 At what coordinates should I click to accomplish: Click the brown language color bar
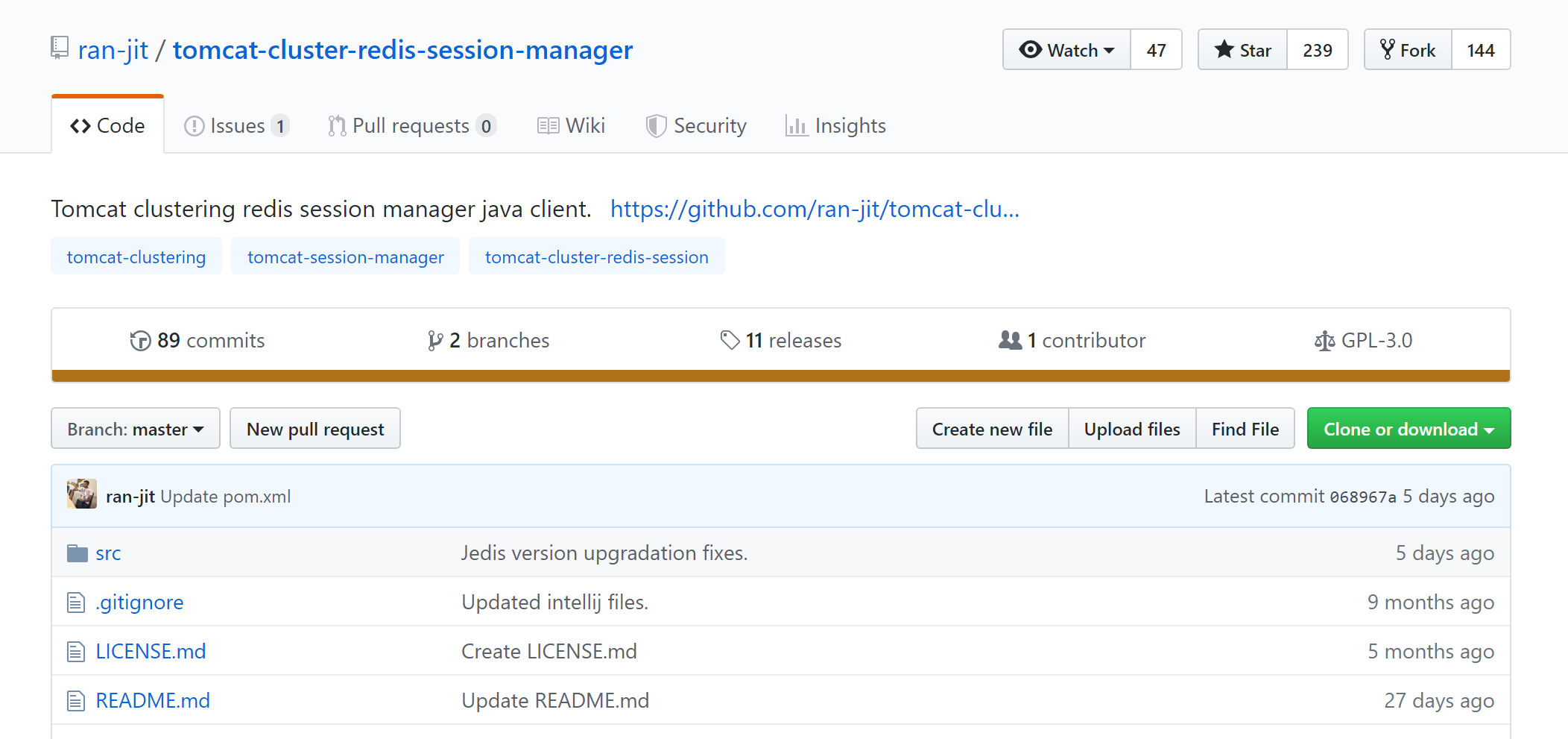click(780, 376)
